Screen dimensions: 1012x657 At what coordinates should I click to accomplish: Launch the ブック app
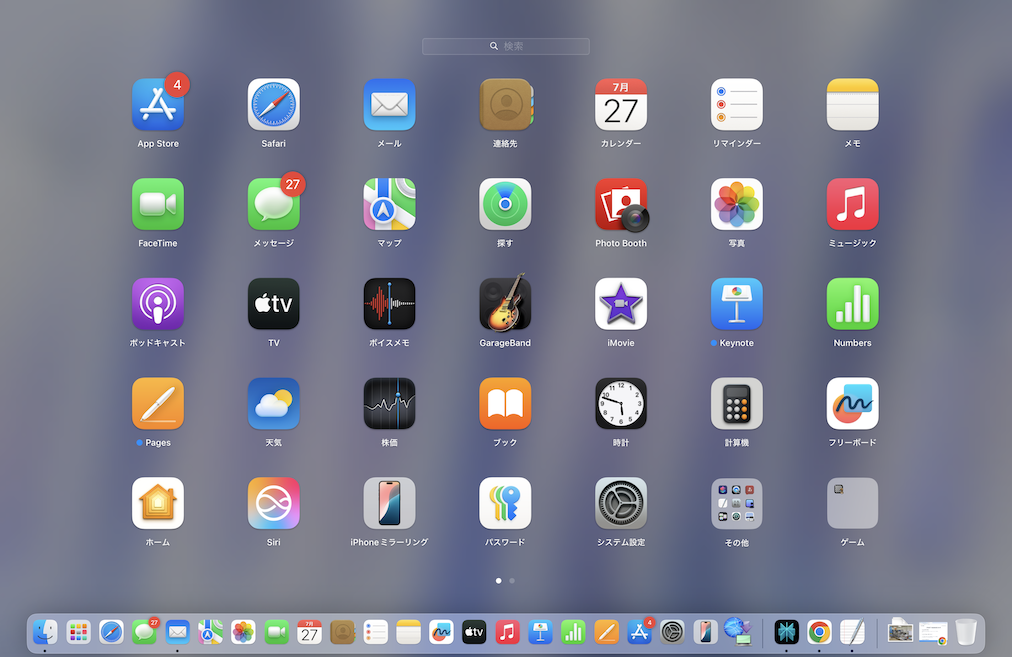point(505,403)
